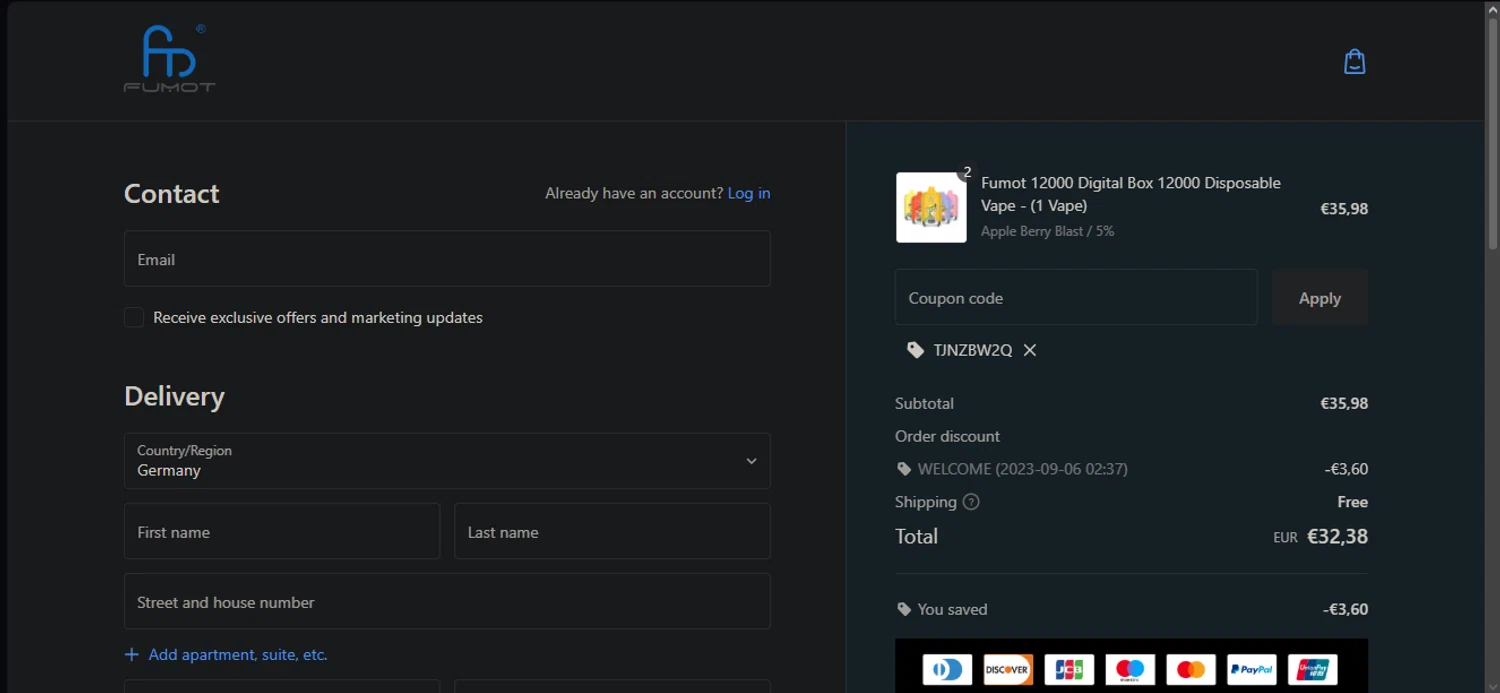1500x693 pixels.
Task: Click the quantity badge on product thumbnail
Action: pos(967,172)
